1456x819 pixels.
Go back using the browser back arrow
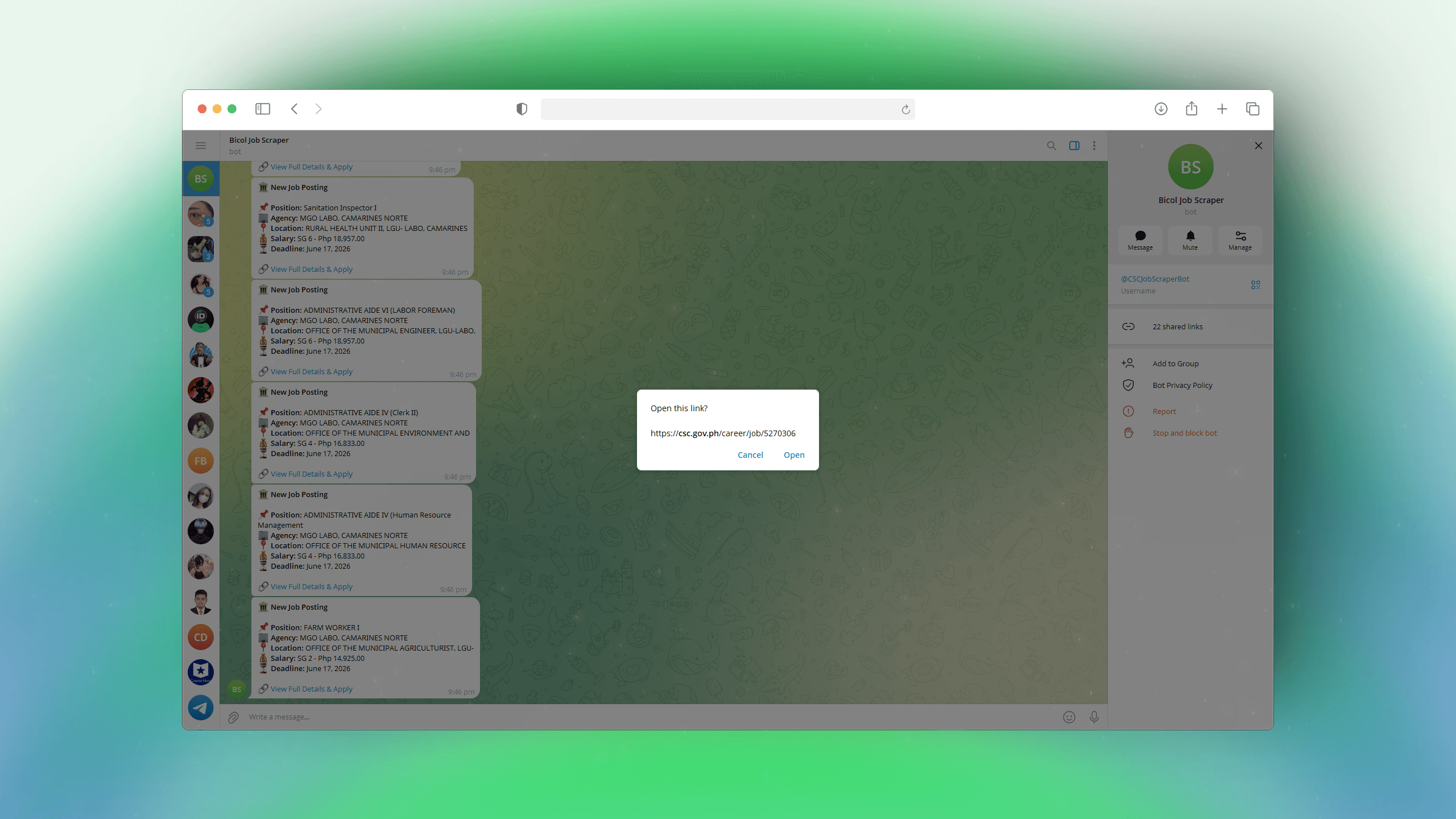294,109
